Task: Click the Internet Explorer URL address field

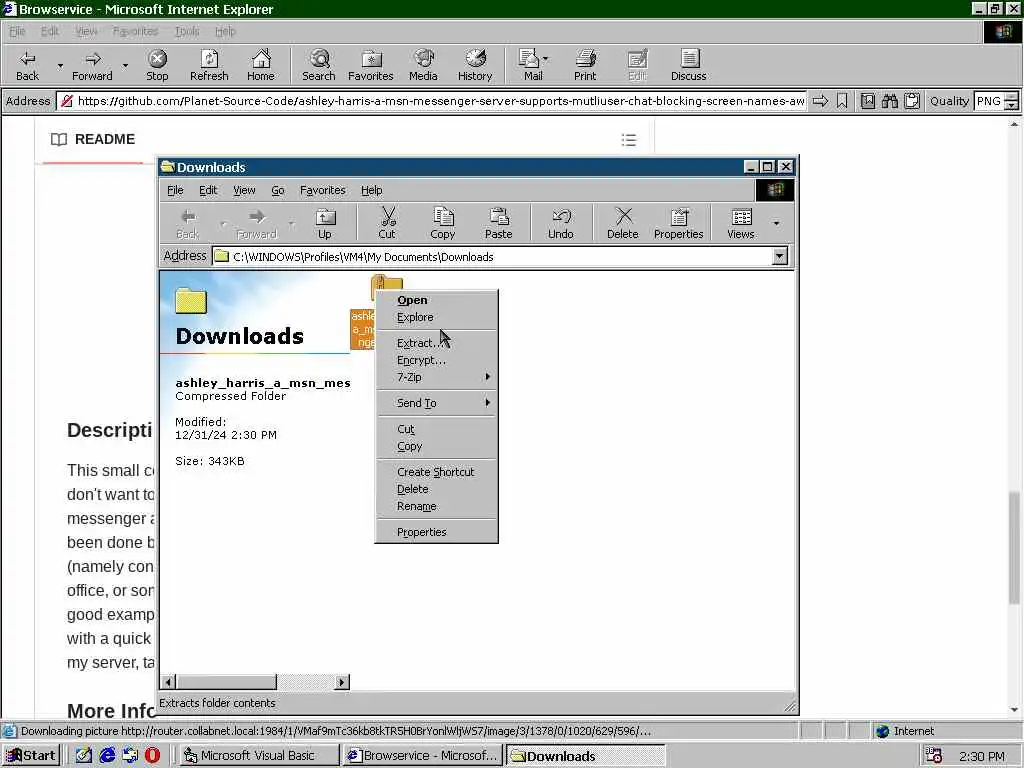Action: [x=432, y=101]
